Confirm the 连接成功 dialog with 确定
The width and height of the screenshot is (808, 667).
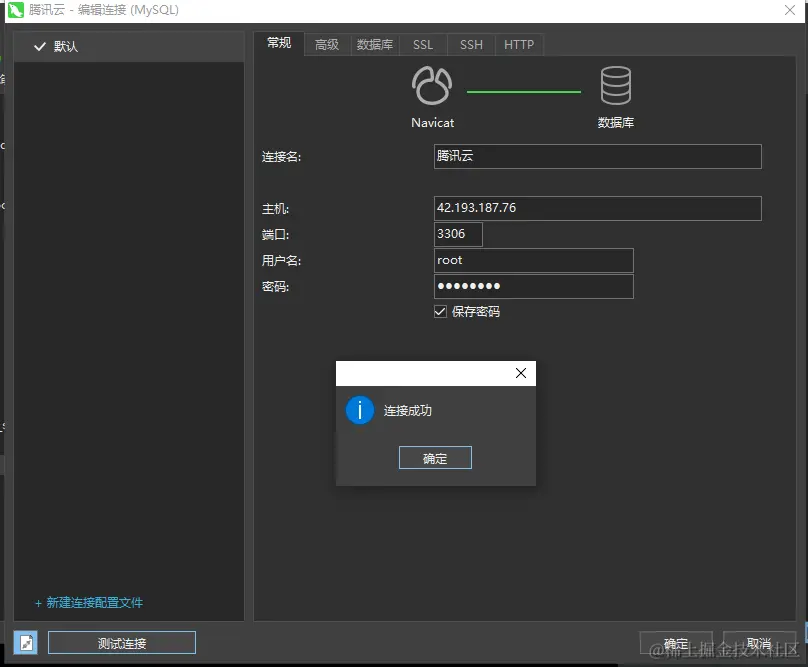(435, 458)
